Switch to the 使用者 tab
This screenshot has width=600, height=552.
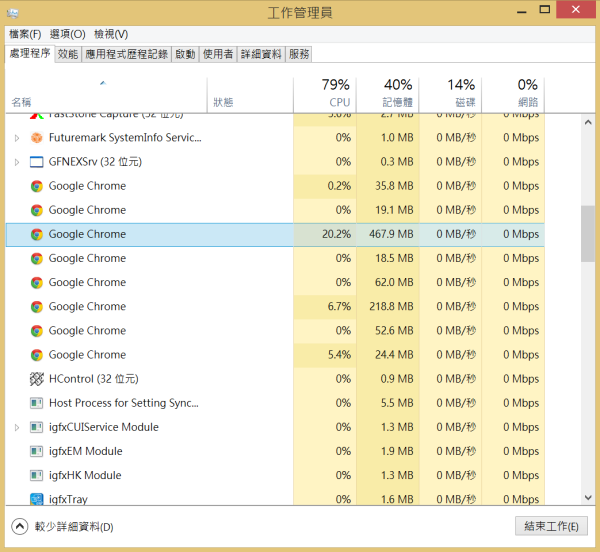(x=218, y=54)
